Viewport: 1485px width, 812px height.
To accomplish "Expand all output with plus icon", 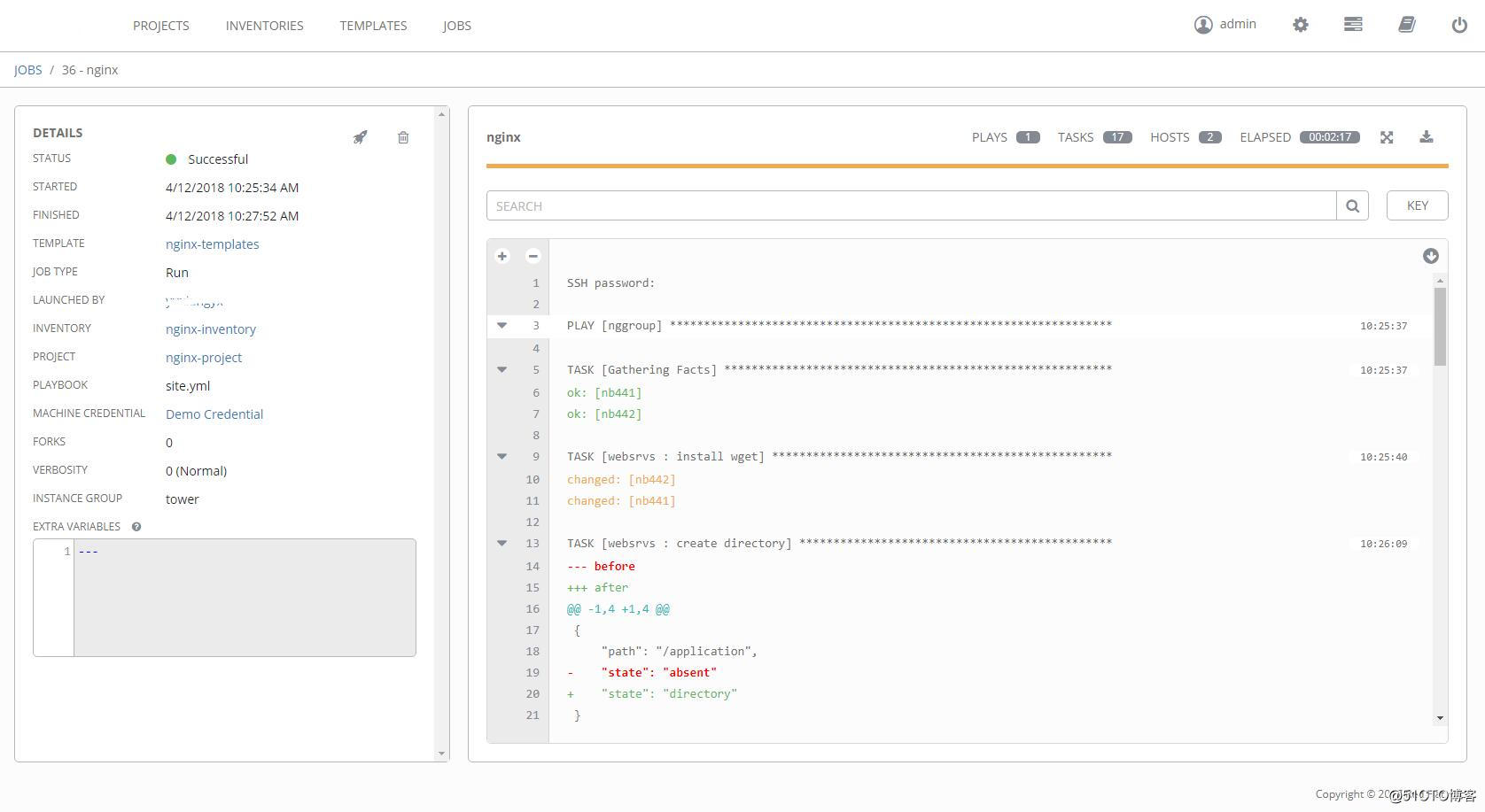I will pyautogui.click(x=502, y=256).
